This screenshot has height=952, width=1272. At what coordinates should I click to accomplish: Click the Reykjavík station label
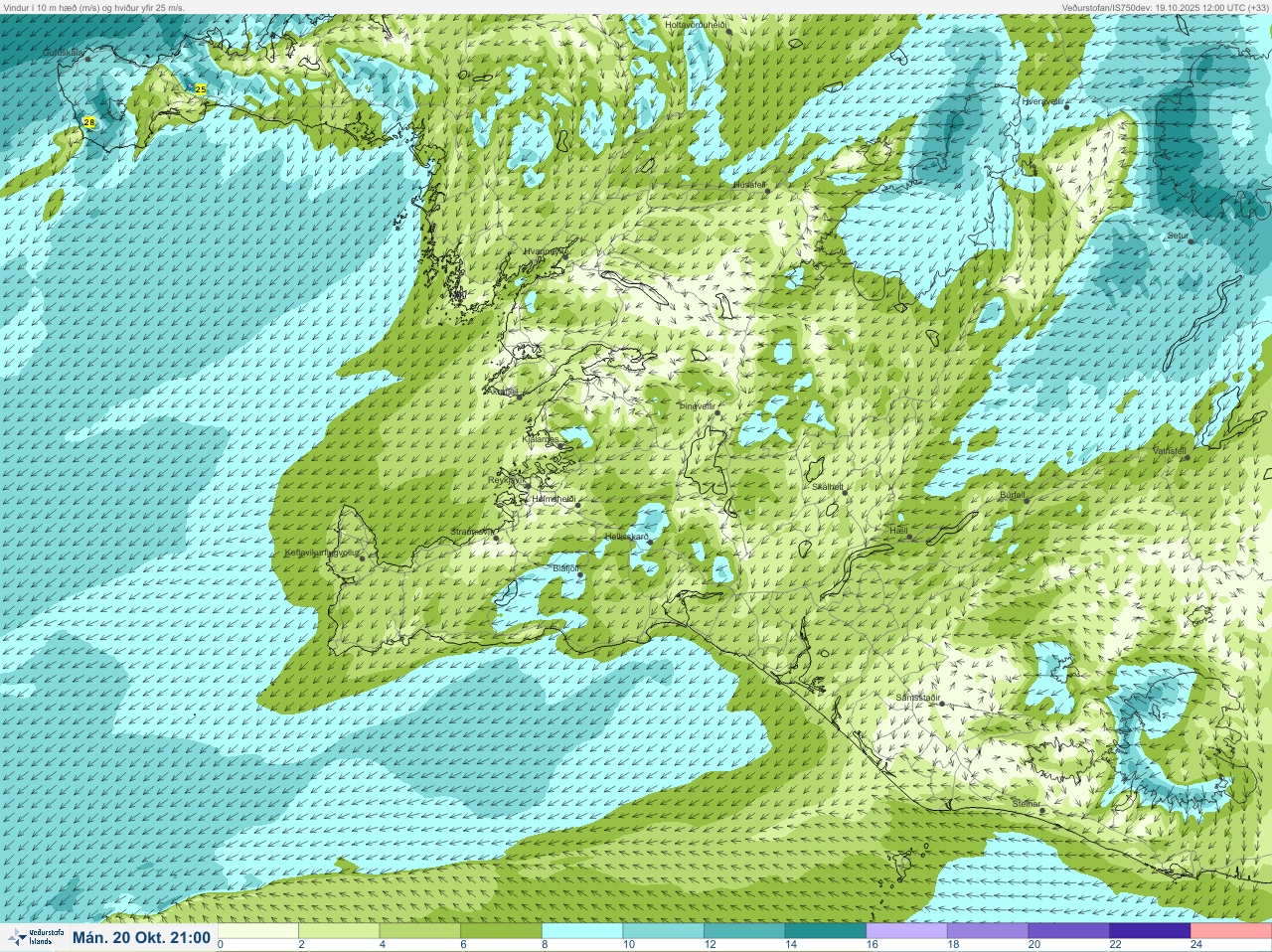(x=506, y=479)
